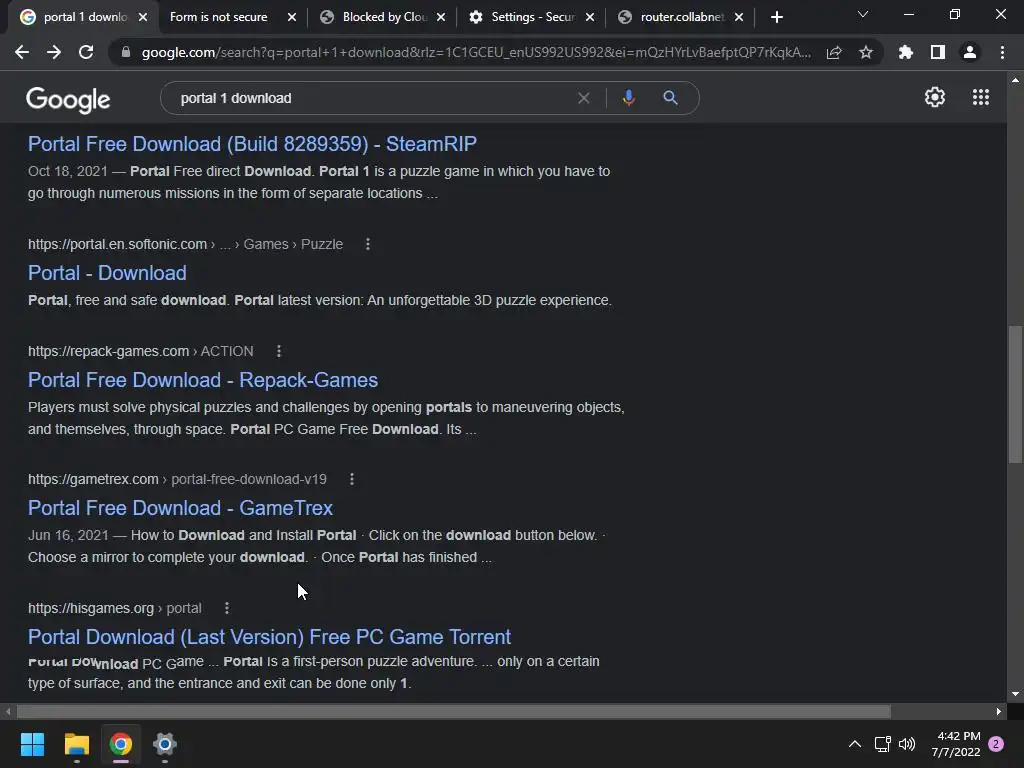Open the GameTrex Portal Free Download result
1024x768 pixels.
coord(180,508)
